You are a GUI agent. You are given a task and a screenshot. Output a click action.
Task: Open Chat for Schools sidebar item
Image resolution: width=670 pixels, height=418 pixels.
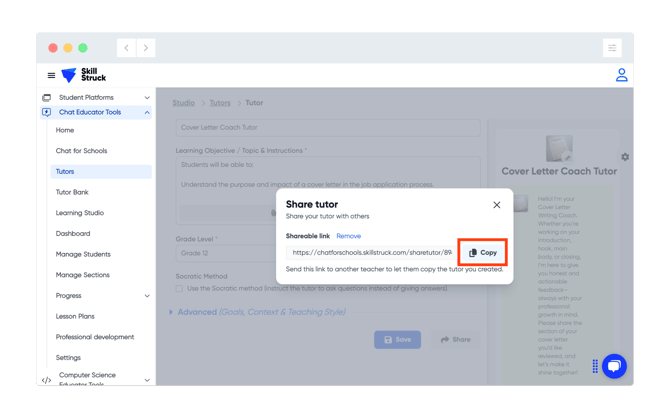81,151
